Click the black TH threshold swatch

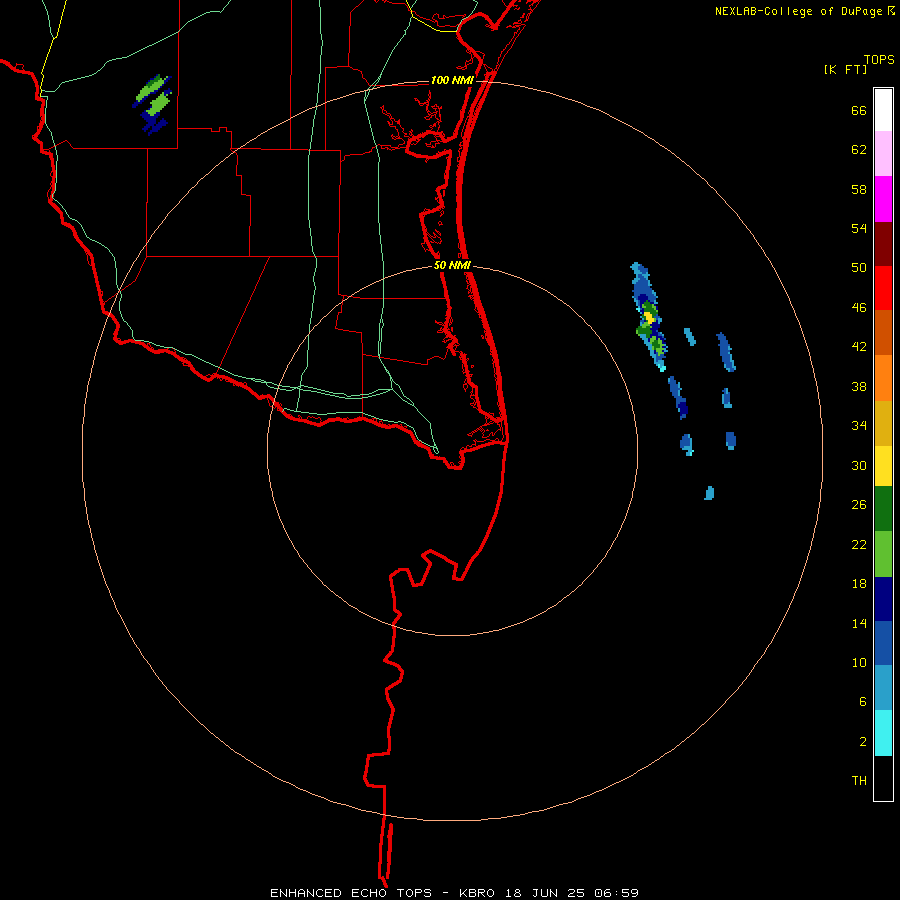pos(883,778)
